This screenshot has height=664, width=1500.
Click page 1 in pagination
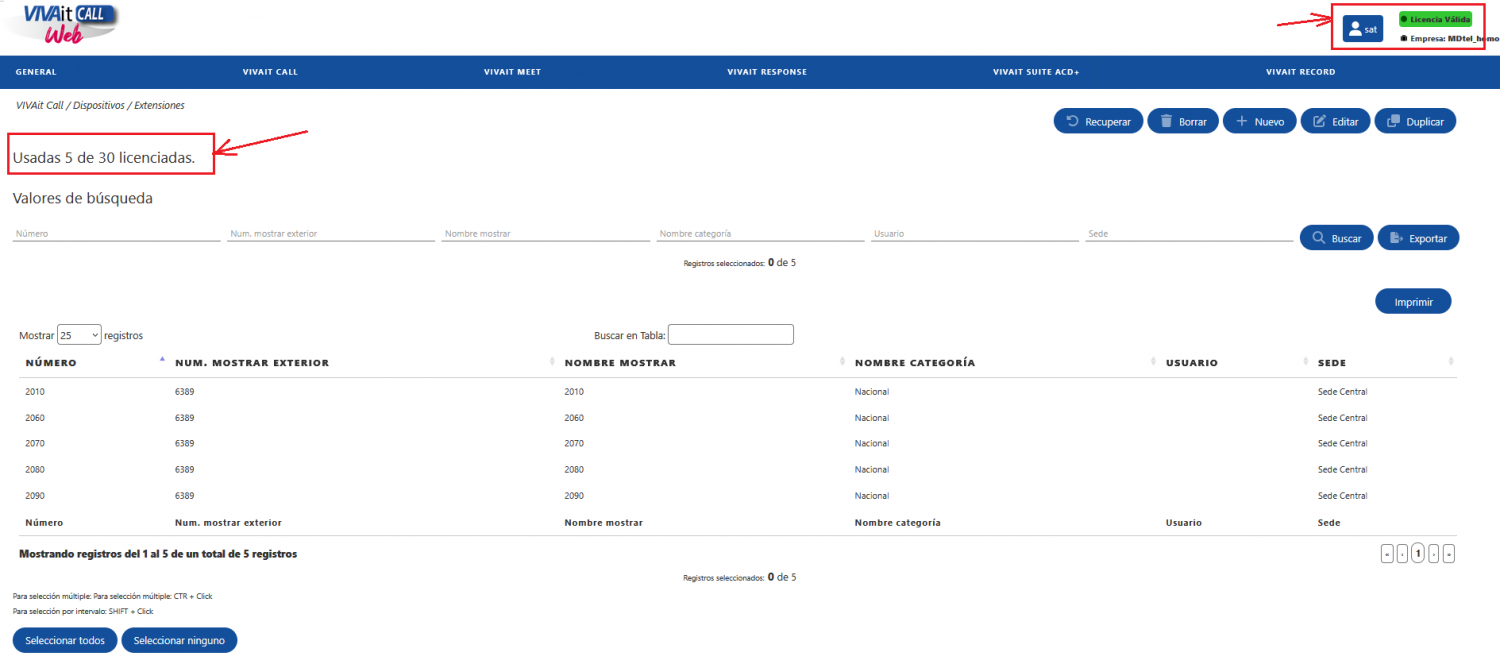pos(1418,554)
